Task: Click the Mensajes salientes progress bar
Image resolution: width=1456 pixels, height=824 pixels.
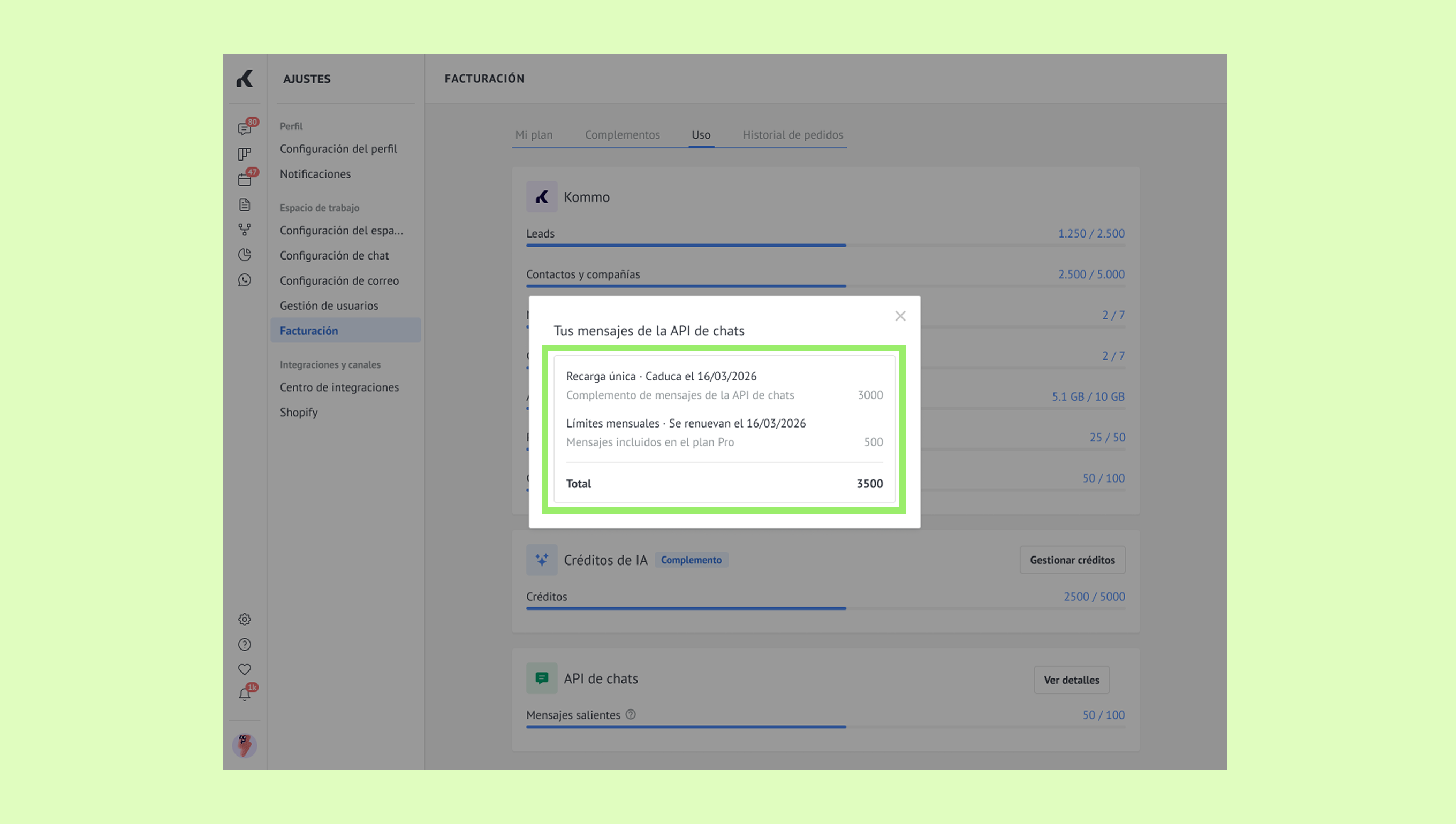Action: 825,727
